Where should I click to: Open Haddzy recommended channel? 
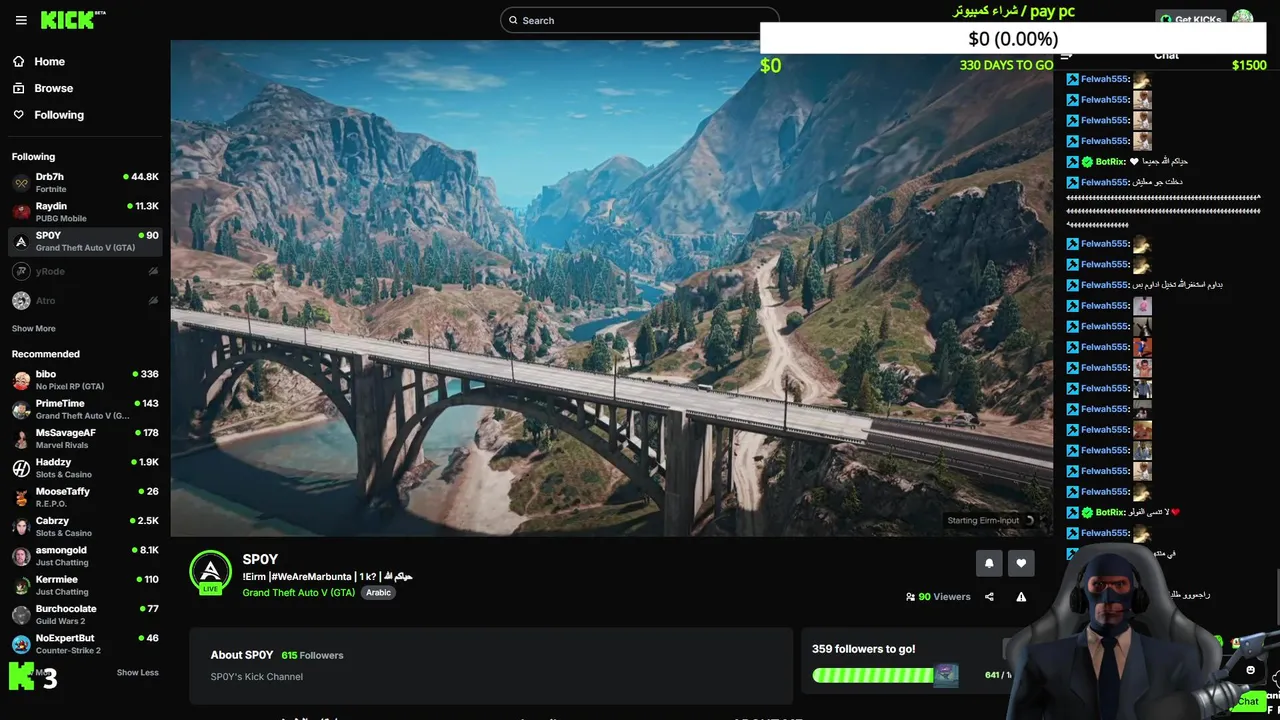85,468
